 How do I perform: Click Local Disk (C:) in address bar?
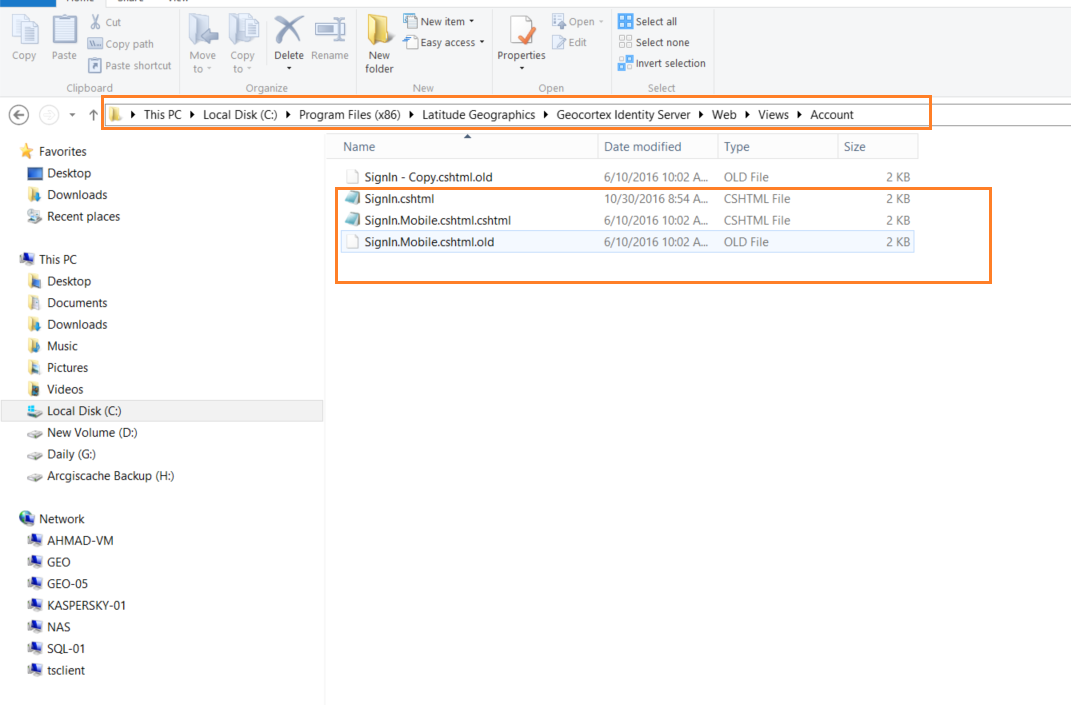pyautogui.click(x=240, y=115)
